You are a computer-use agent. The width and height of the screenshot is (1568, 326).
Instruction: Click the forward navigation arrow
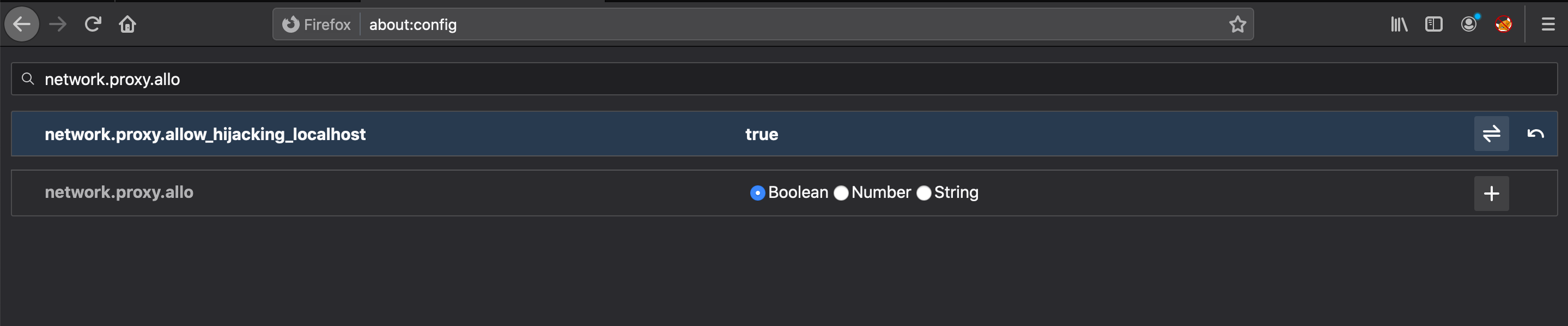tap(58, 25)
